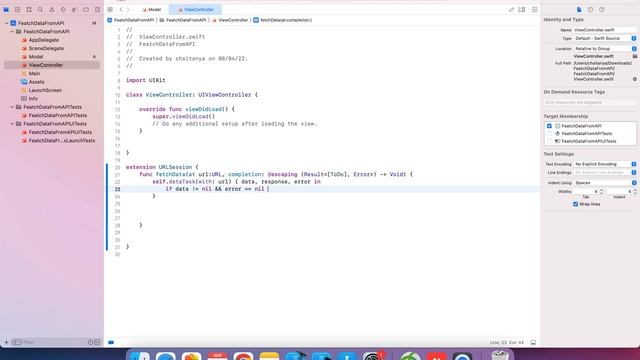Show the Quick Help inspector
Screen dimensions: 640x360
click(x=602, y=9)
